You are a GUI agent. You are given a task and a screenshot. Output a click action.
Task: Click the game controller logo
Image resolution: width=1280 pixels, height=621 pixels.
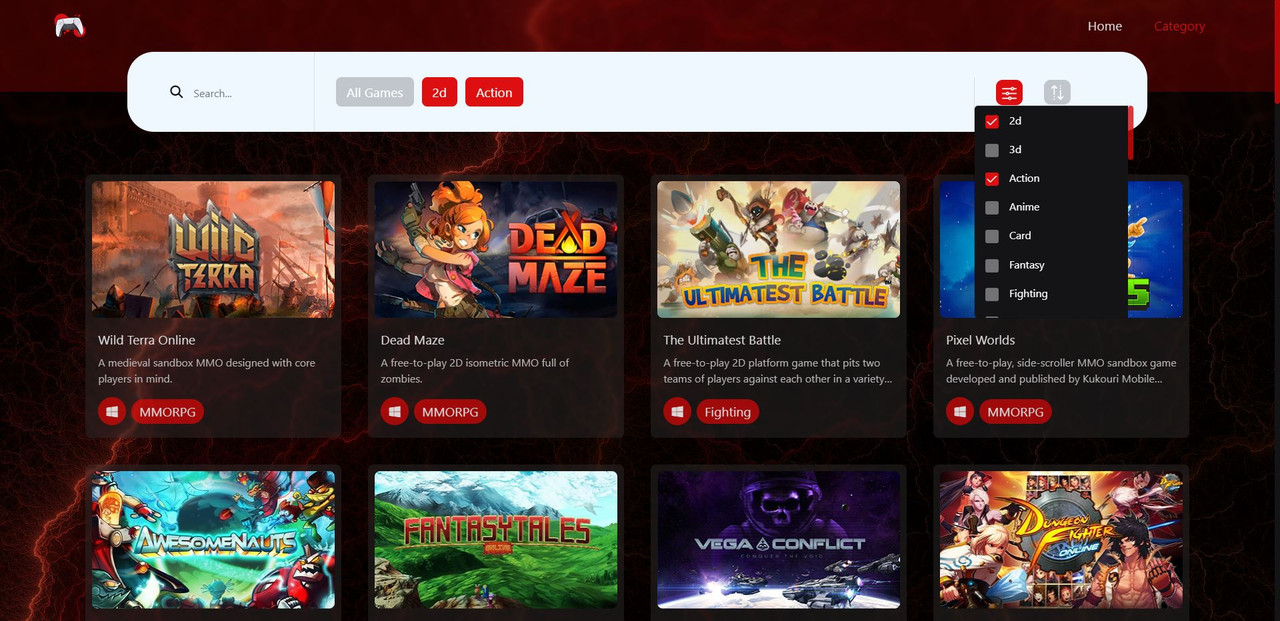70,26
